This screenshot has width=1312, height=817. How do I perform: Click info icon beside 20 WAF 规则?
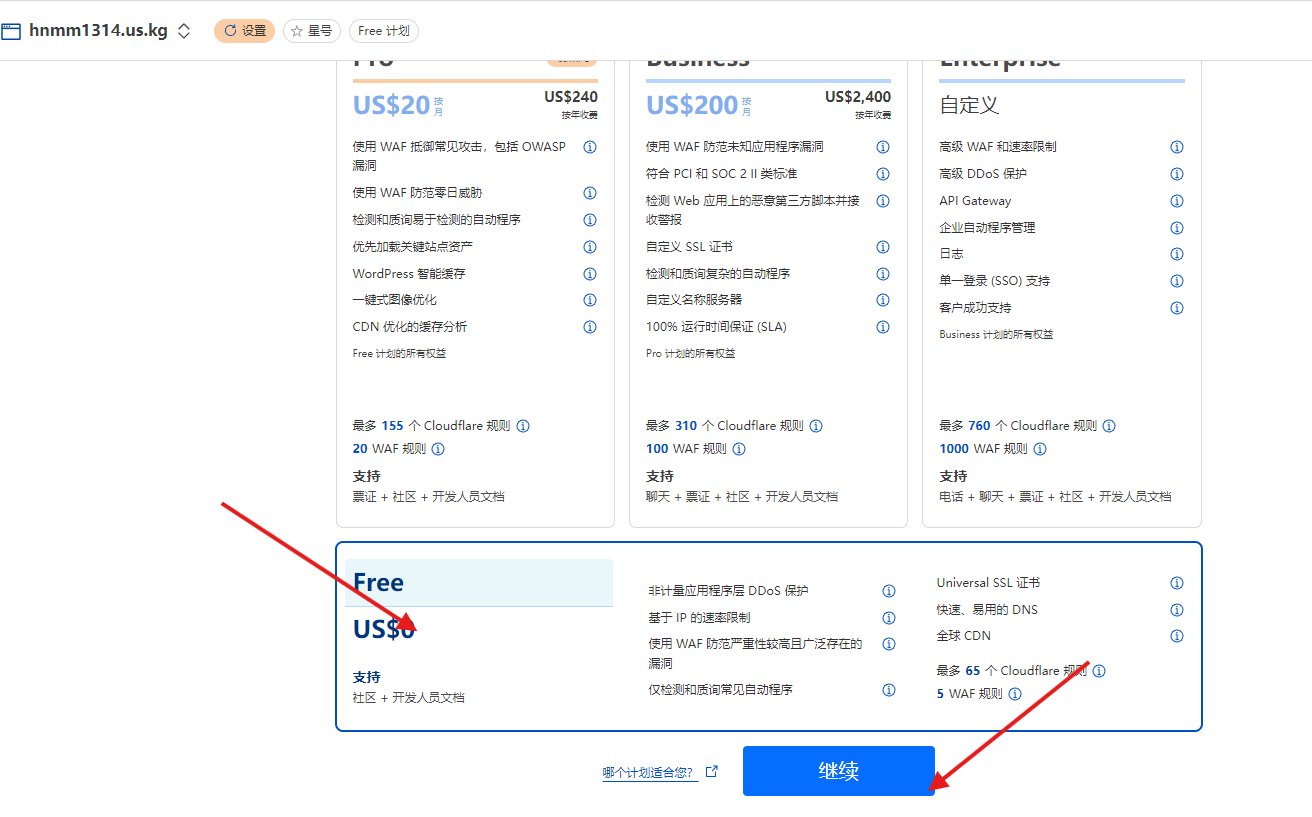tap(438, 449)
